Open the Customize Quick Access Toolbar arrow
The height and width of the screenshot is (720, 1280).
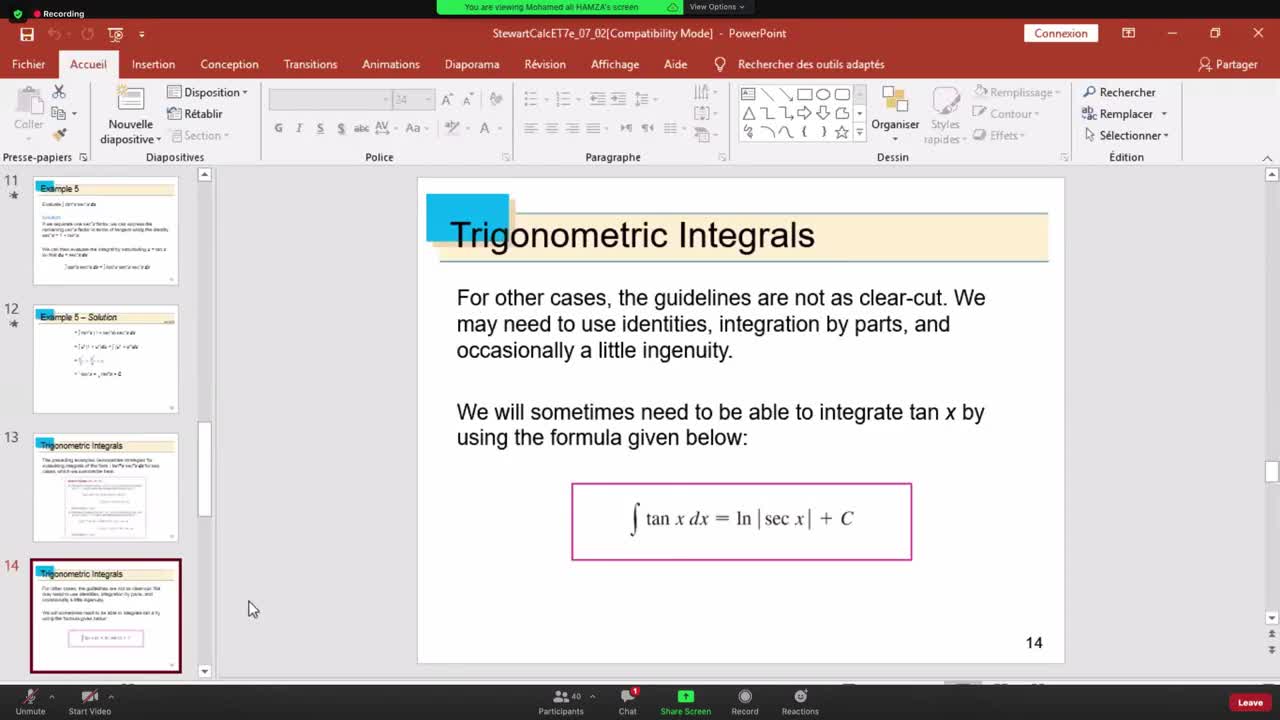142,34
